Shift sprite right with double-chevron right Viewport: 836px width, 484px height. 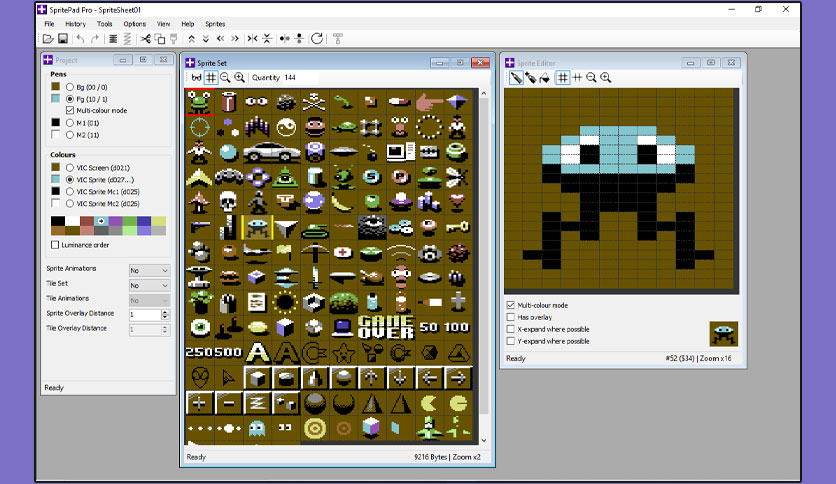[x=235, y=38]
